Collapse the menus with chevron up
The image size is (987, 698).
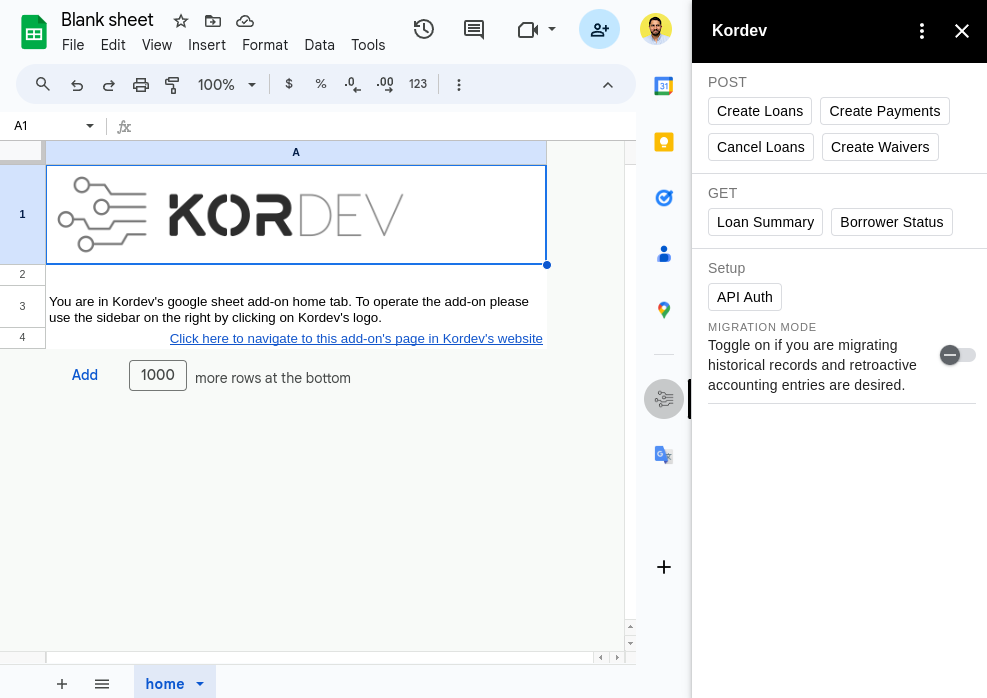pyautogui.click(x=607, y=85)
